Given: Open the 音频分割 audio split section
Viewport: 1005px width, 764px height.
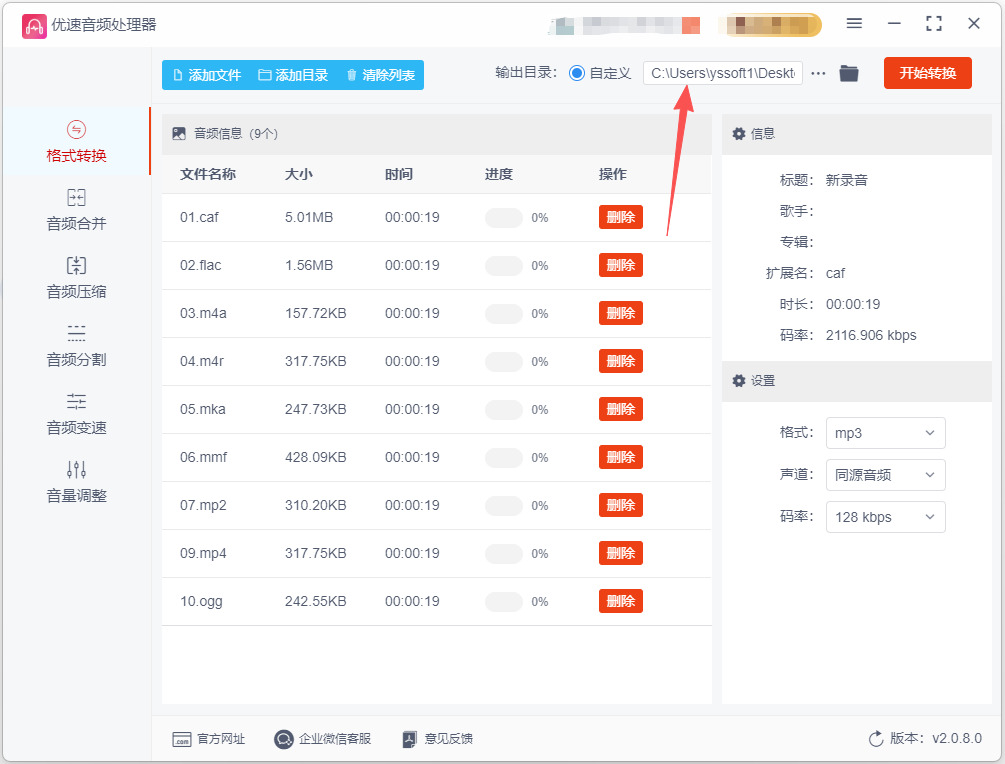Looking at the screenshot, I should (x=76, y=345).
